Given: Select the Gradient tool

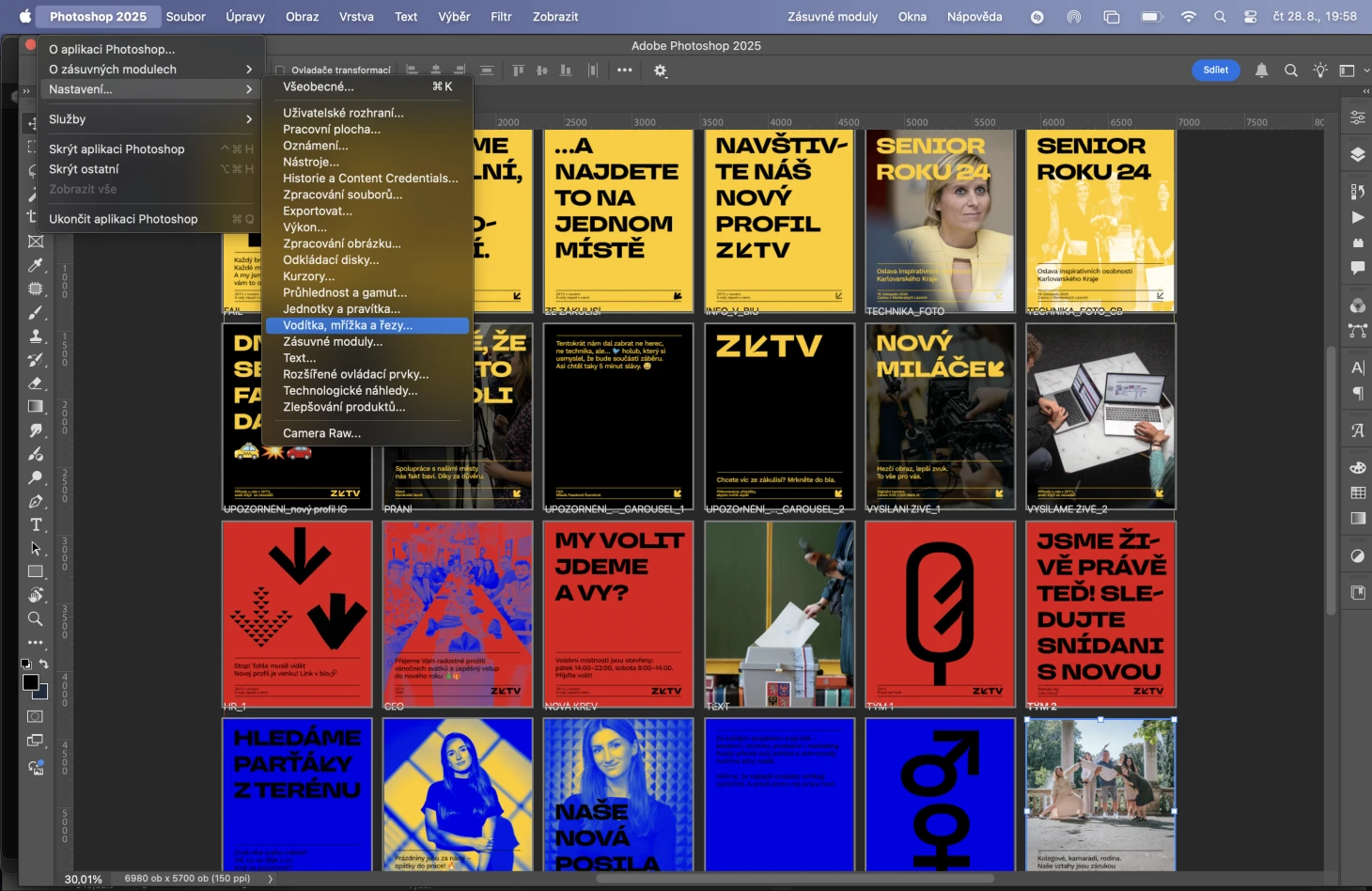Looking at the screenshot, I should (36, 406).
